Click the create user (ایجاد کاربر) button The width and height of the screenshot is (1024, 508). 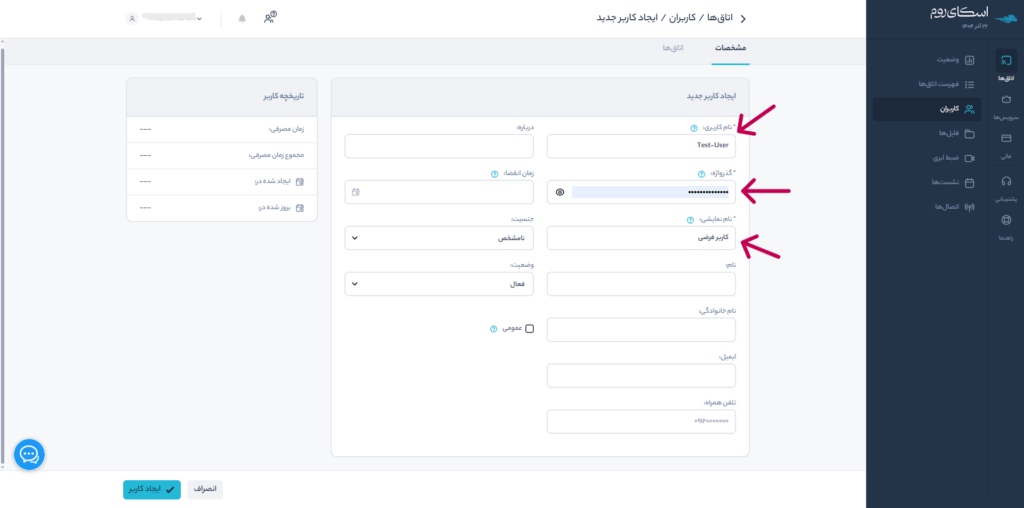point(152,489)
